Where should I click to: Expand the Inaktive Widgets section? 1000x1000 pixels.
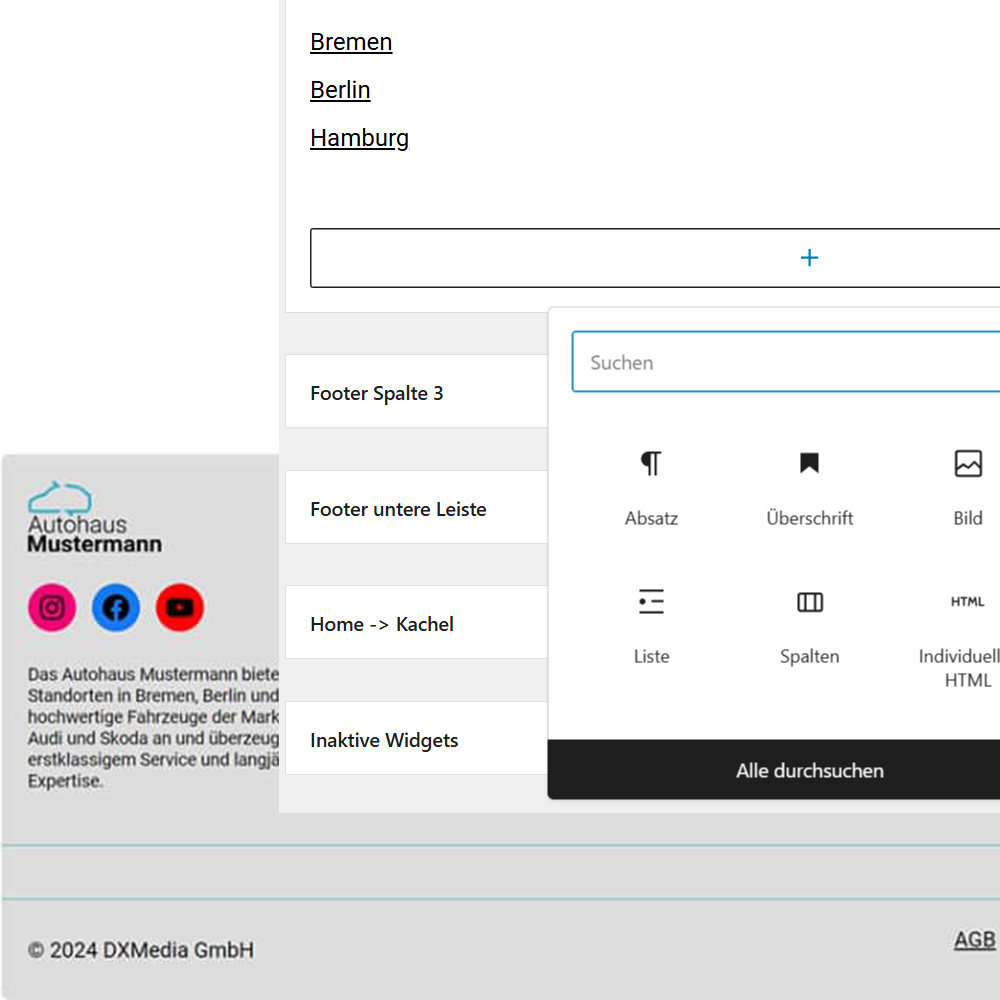(x=415, y=740)
